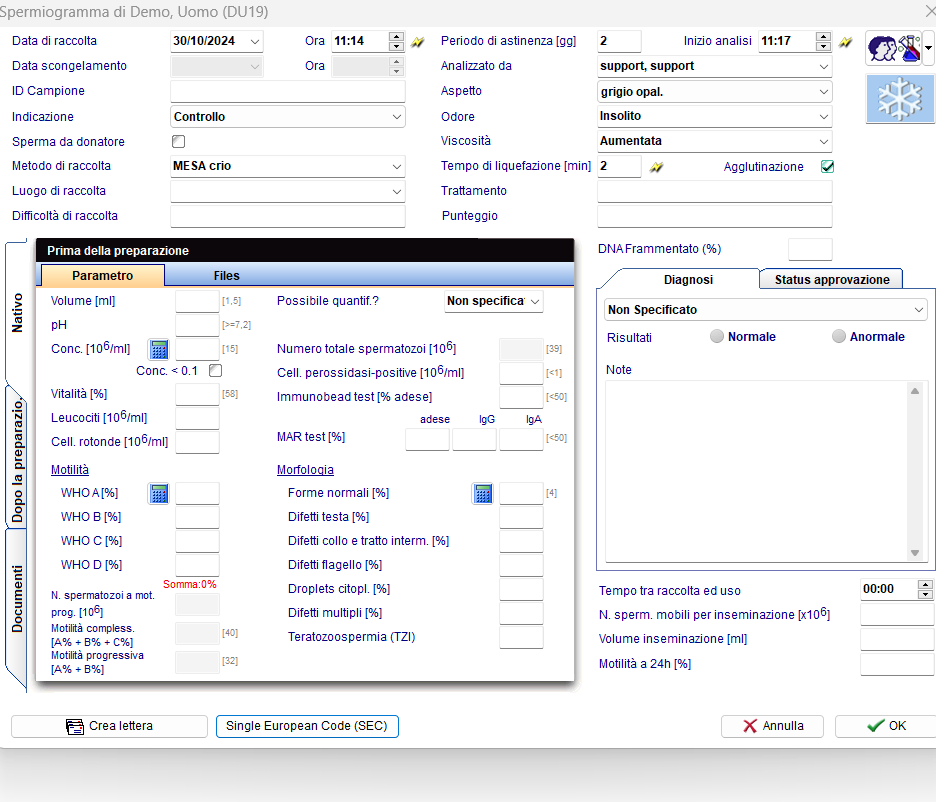This screenshot has width=936, height=802.
Task: Click the lightning icon beside Inizio analisi
Action: pos(845,42)
